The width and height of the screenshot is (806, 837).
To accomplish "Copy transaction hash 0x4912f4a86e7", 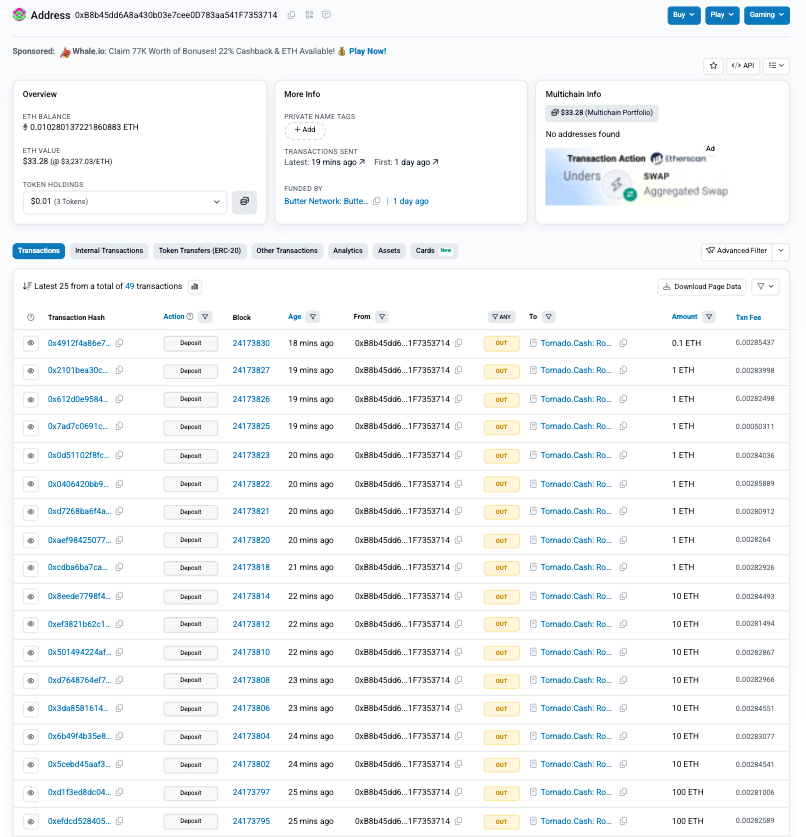I will point(119,343).
